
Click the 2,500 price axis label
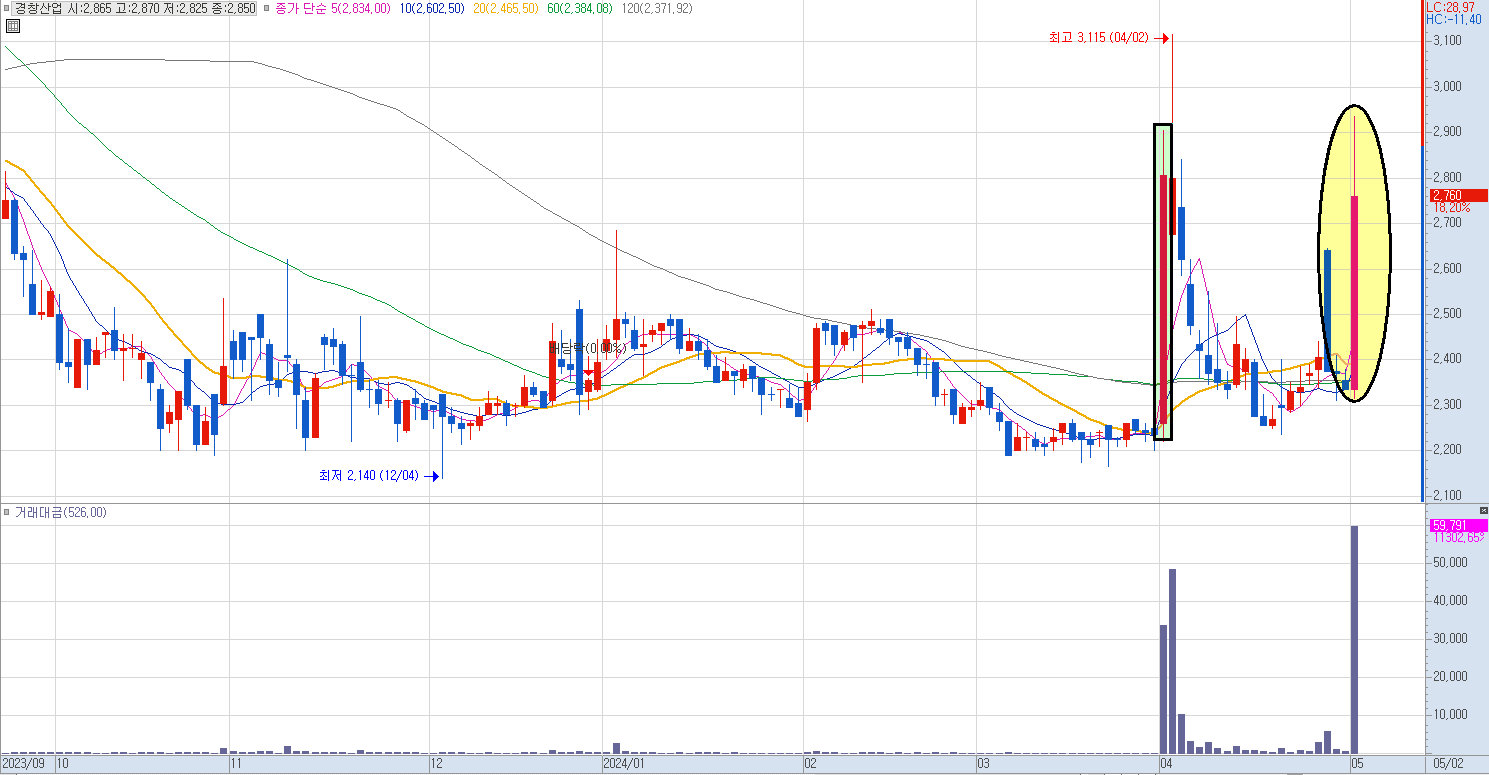point(1448,314)
